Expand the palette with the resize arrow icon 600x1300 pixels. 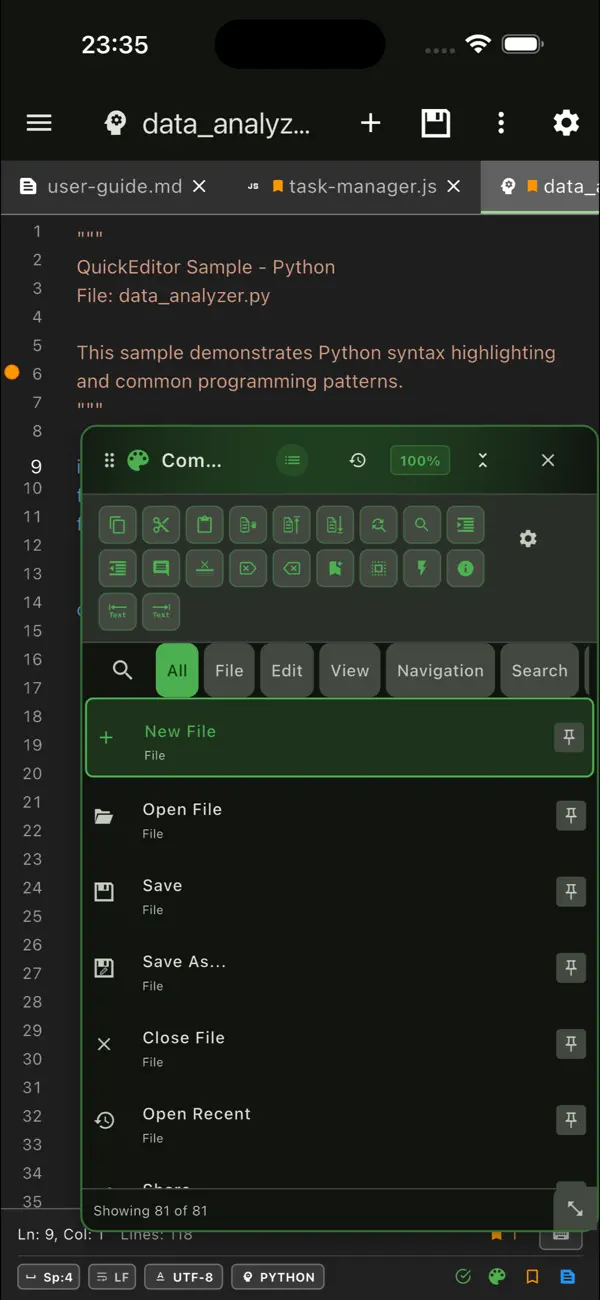coord(575,1208)
